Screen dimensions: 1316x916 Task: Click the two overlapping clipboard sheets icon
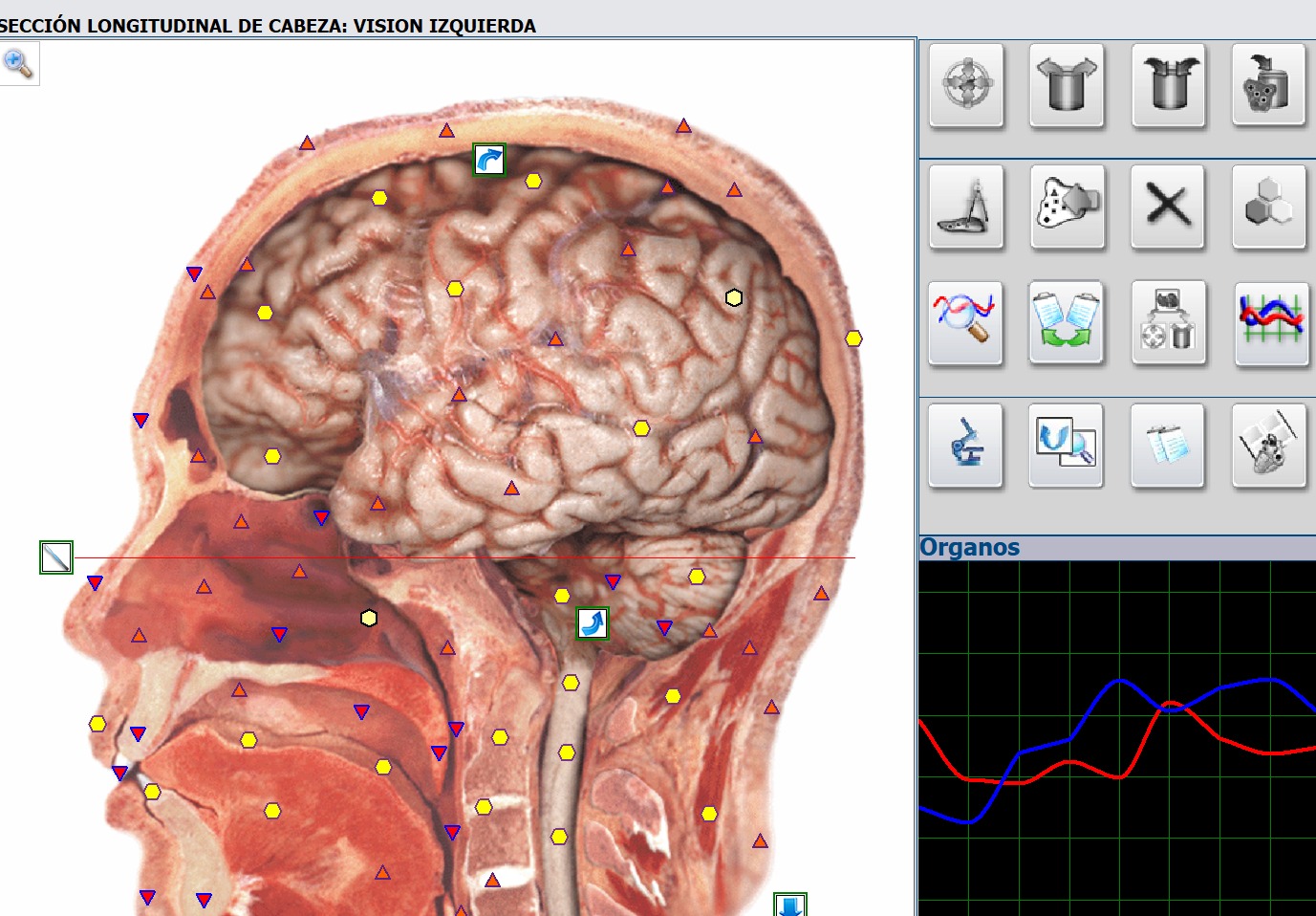[1167, 446]
